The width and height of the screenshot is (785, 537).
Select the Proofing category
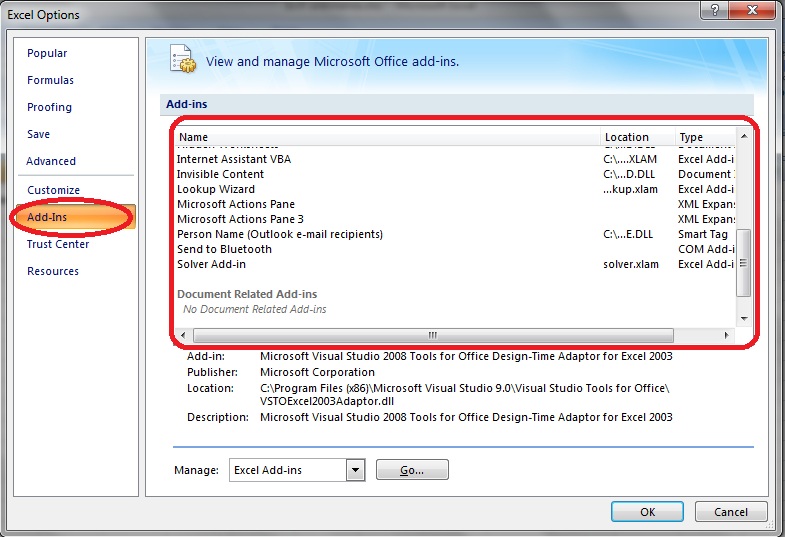click(49, 107)
